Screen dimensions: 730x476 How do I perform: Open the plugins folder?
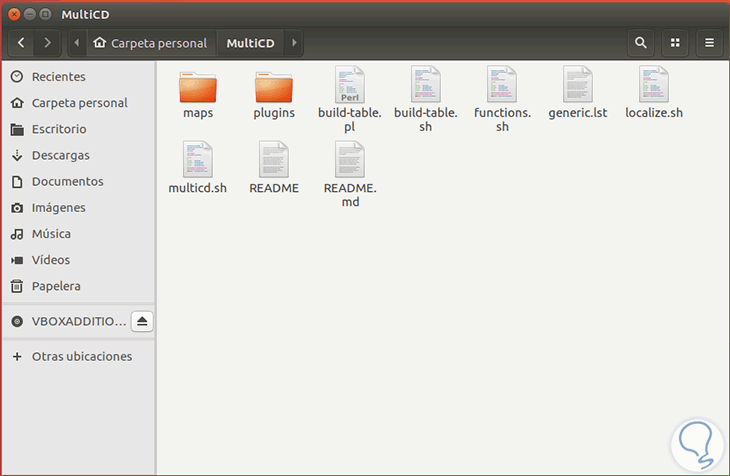(x=274, y=87)
